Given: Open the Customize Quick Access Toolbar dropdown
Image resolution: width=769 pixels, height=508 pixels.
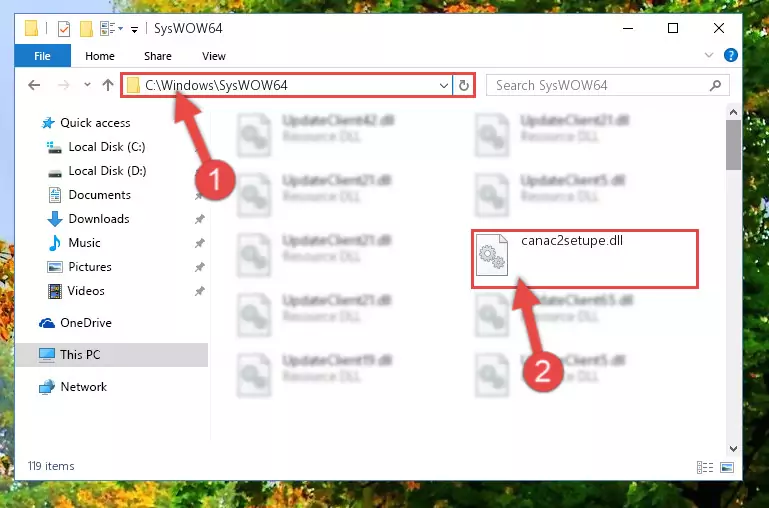Looking at the screenshot, I should [x=134, y=29].
